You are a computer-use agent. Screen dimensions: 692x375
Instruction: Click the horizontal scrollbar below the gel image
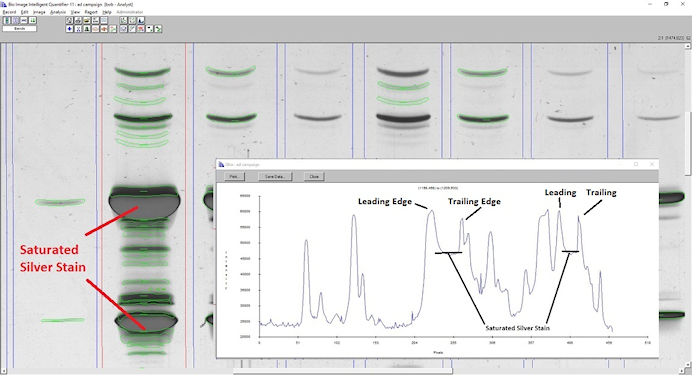point(343,371)
